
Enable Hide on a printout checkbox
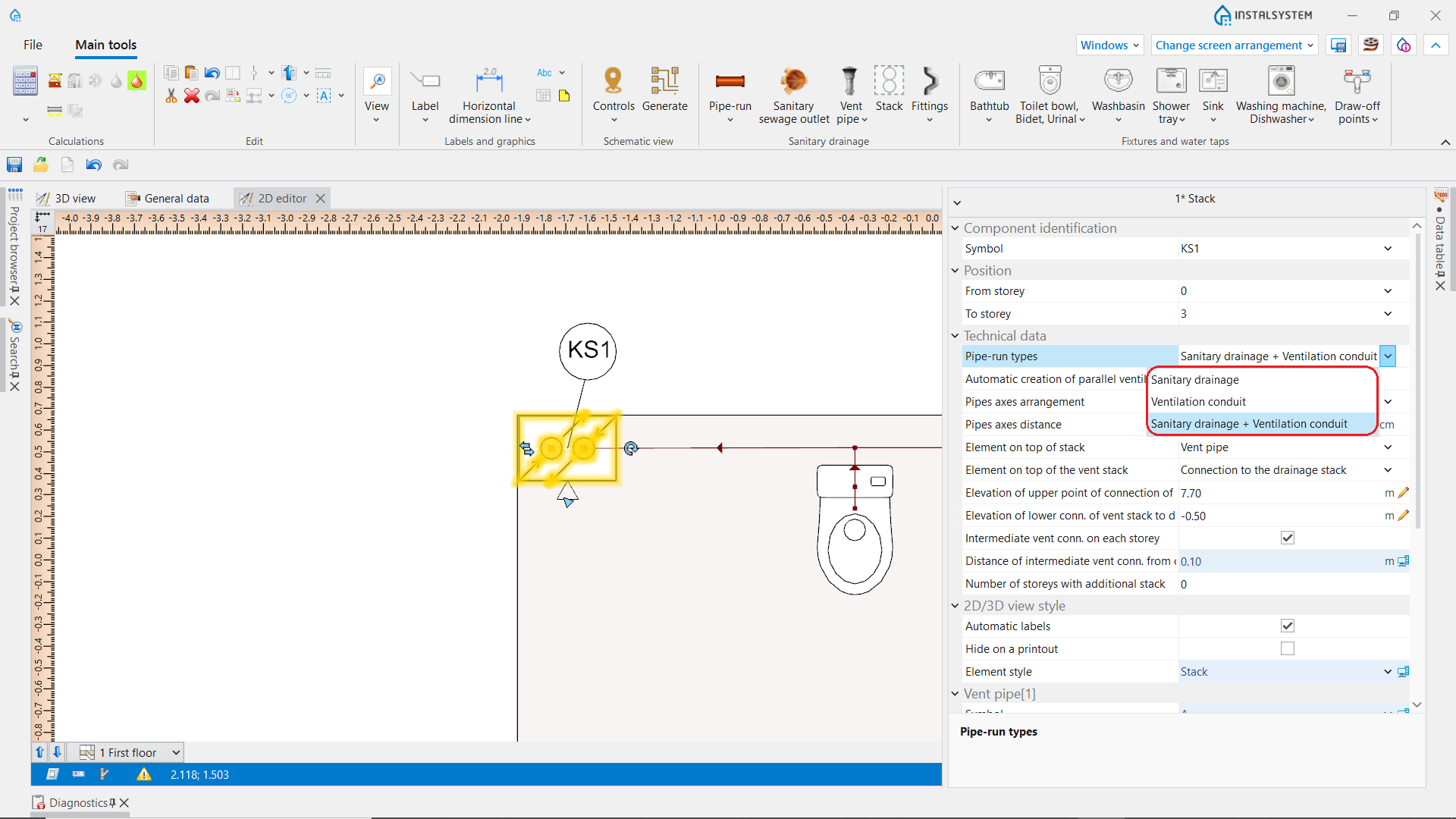[x=1287, y=649]
